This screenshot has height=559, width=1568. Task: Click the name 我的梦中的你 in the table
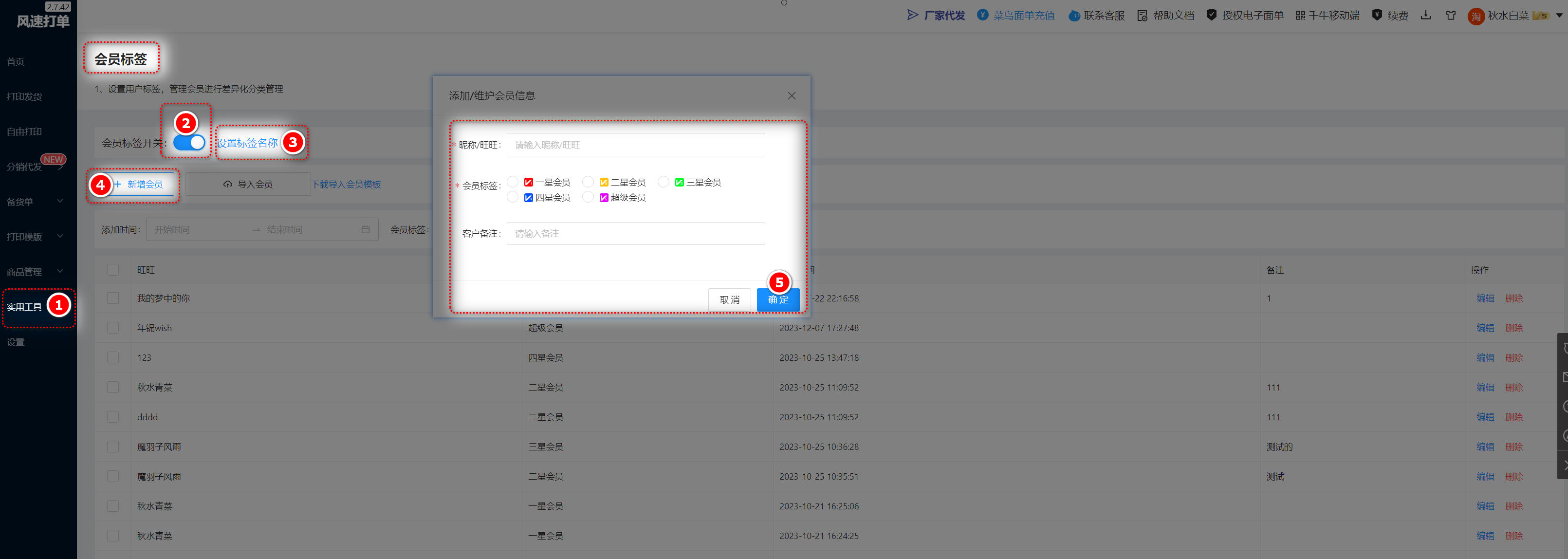pyautogui.click(x=164, y=298)
